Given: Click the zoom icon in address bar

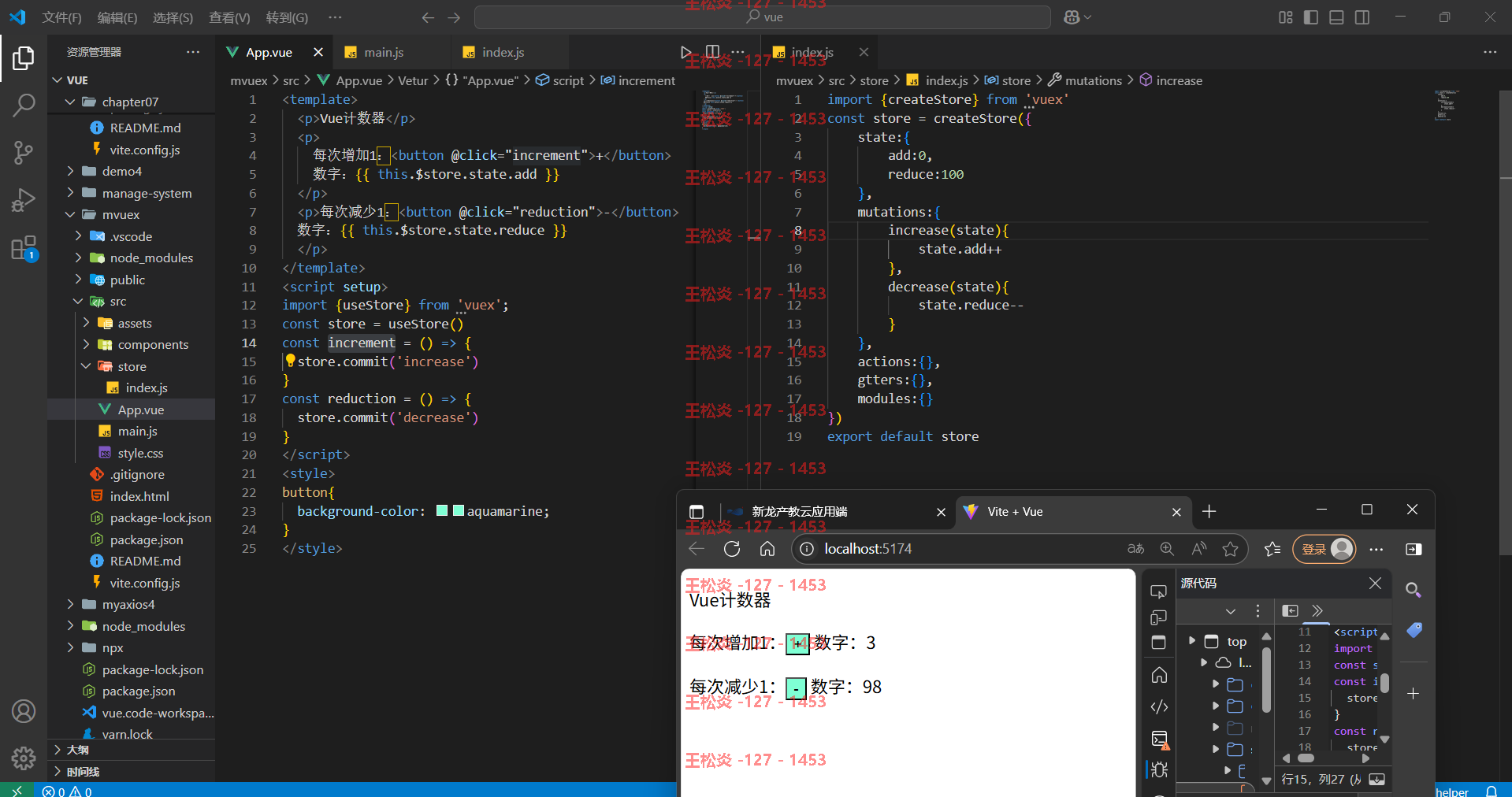Looking at the screenshot, I should (x=1167, y=549).
